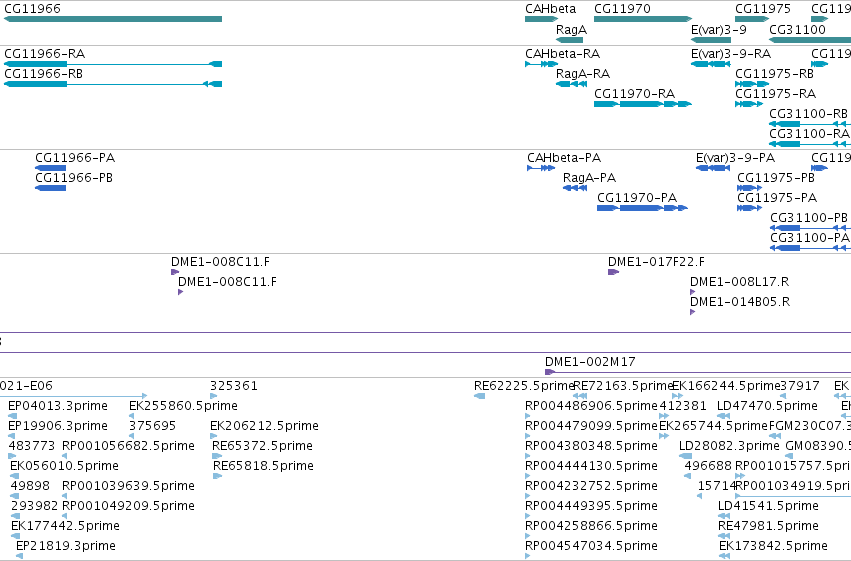This screenshot has width=851, height=561.
Task: Select the DME1-008L17.R label
Action: coord(739,282)
